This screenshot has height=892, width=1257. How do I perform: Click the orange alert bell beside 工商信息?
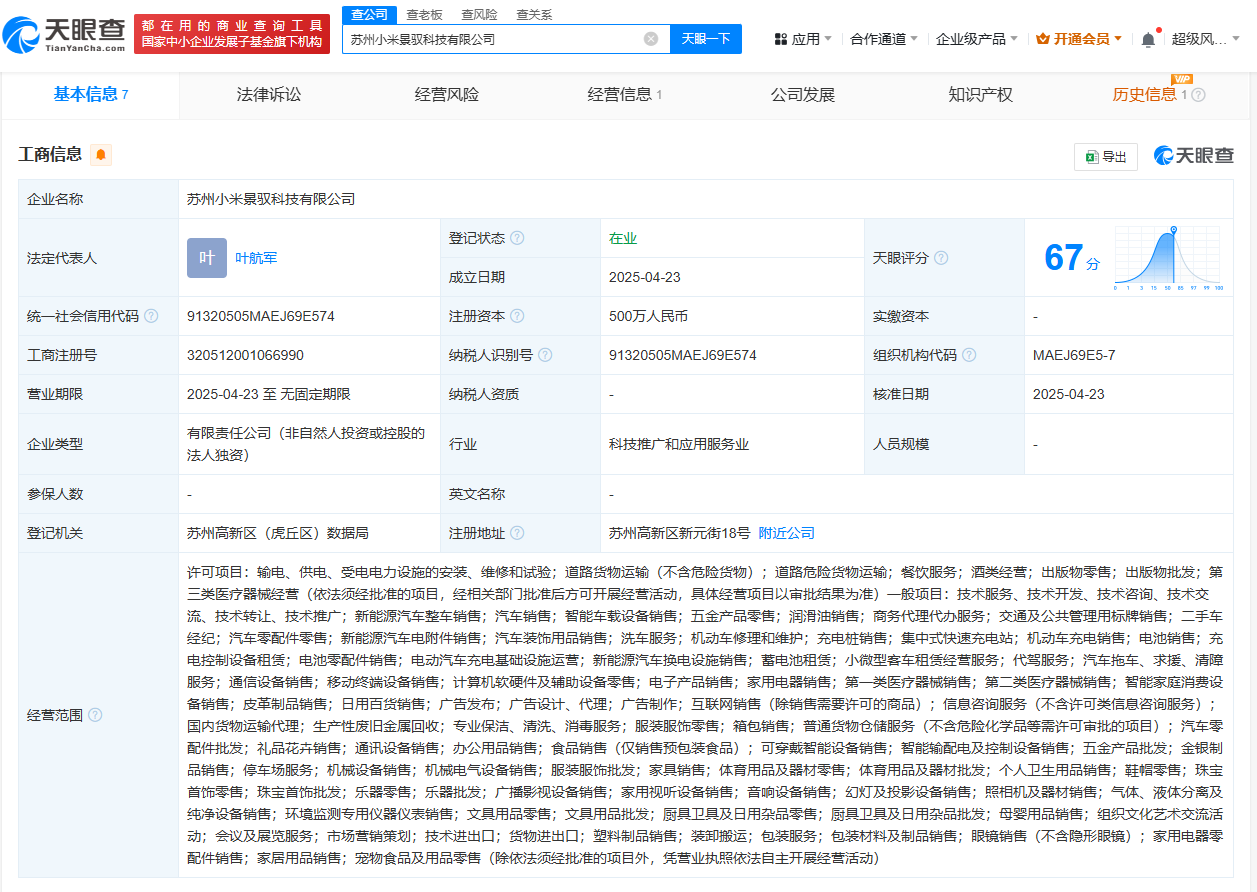tap(101, 154)
